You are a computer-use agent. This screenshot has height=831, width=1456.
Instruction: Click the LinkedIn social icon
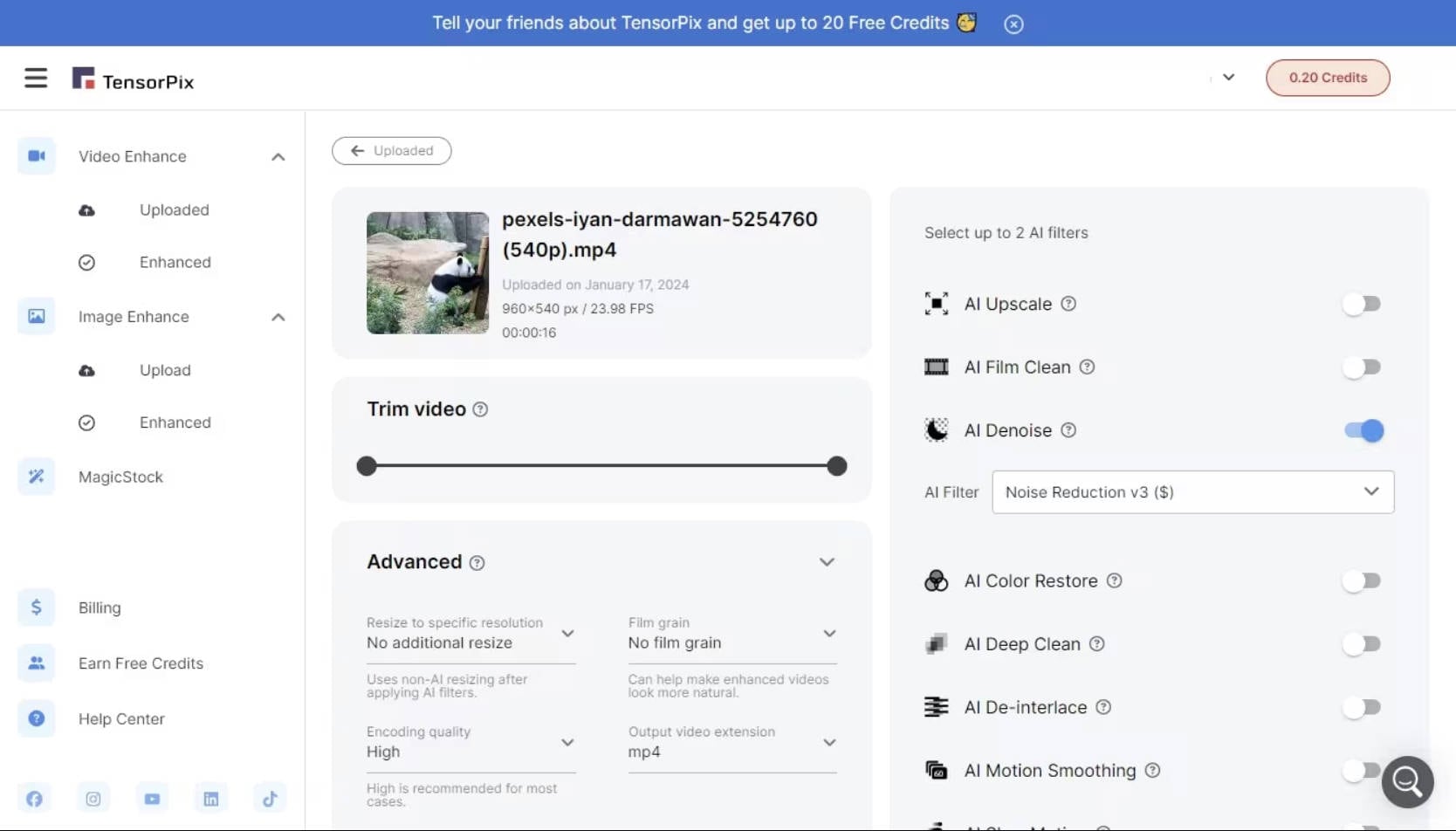(211, 799)
